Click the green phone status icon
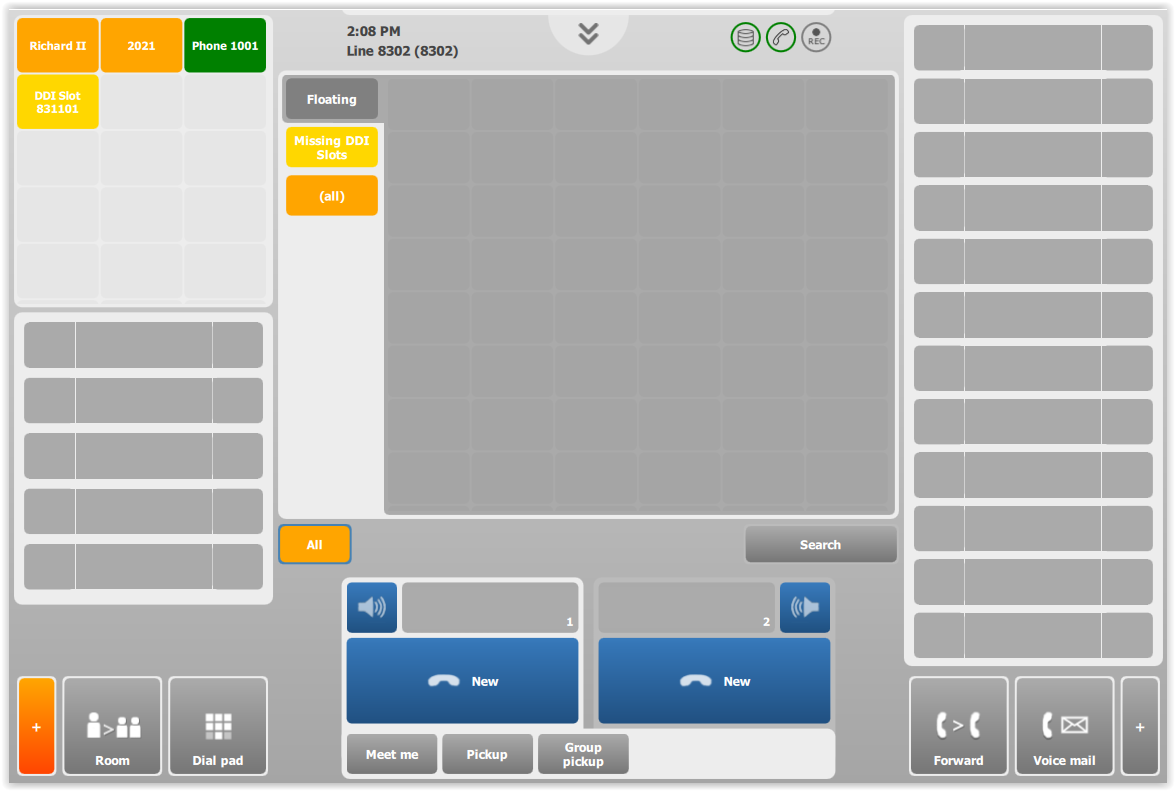1175x791 pixels. (x=781, y=37)
